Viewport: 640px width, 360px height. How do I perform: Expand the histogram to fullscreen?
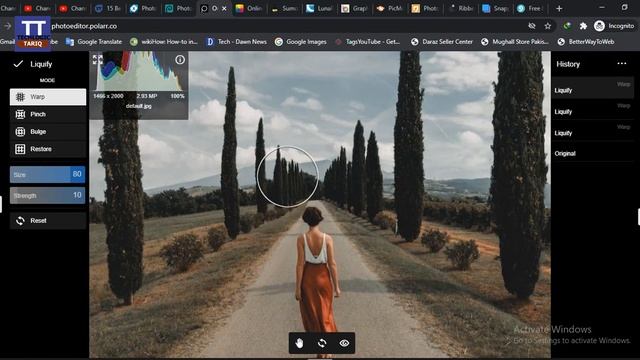pyautogui.click(x=98, y=60)
